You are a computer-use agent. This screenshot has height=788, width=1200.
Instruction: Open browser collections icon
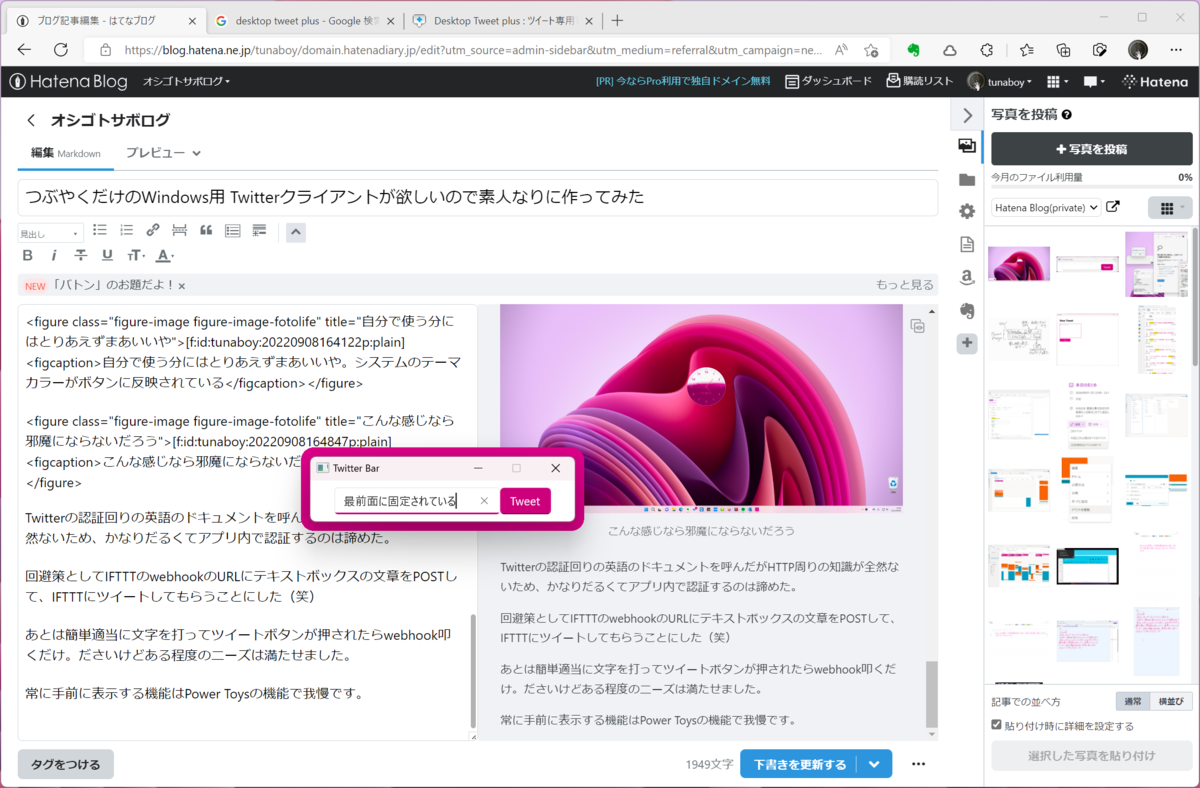click(x=1063, y=49)
